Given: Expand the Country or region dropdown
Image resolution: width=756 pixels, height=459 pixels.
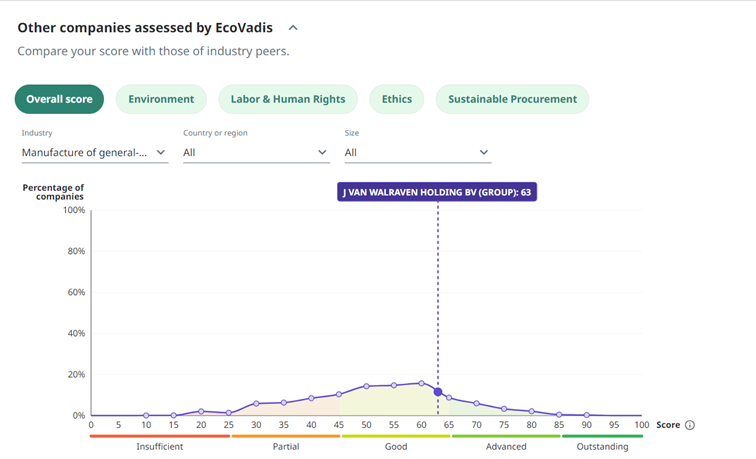Looking at the screenshot, I should pos(255,152).
